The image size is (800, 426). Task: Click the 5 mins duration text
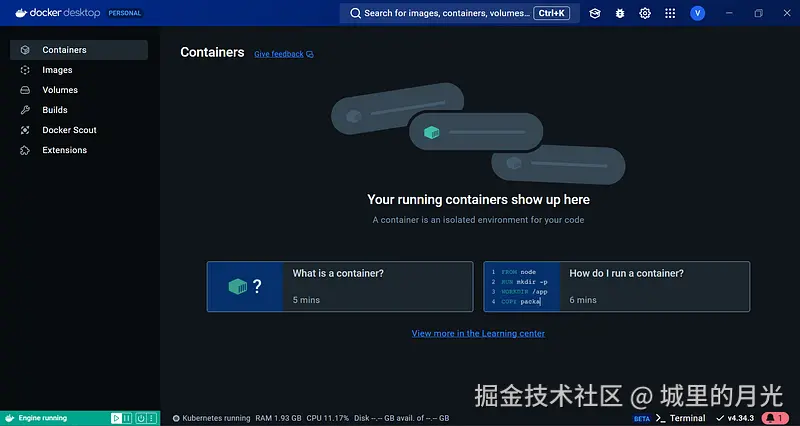306,300
